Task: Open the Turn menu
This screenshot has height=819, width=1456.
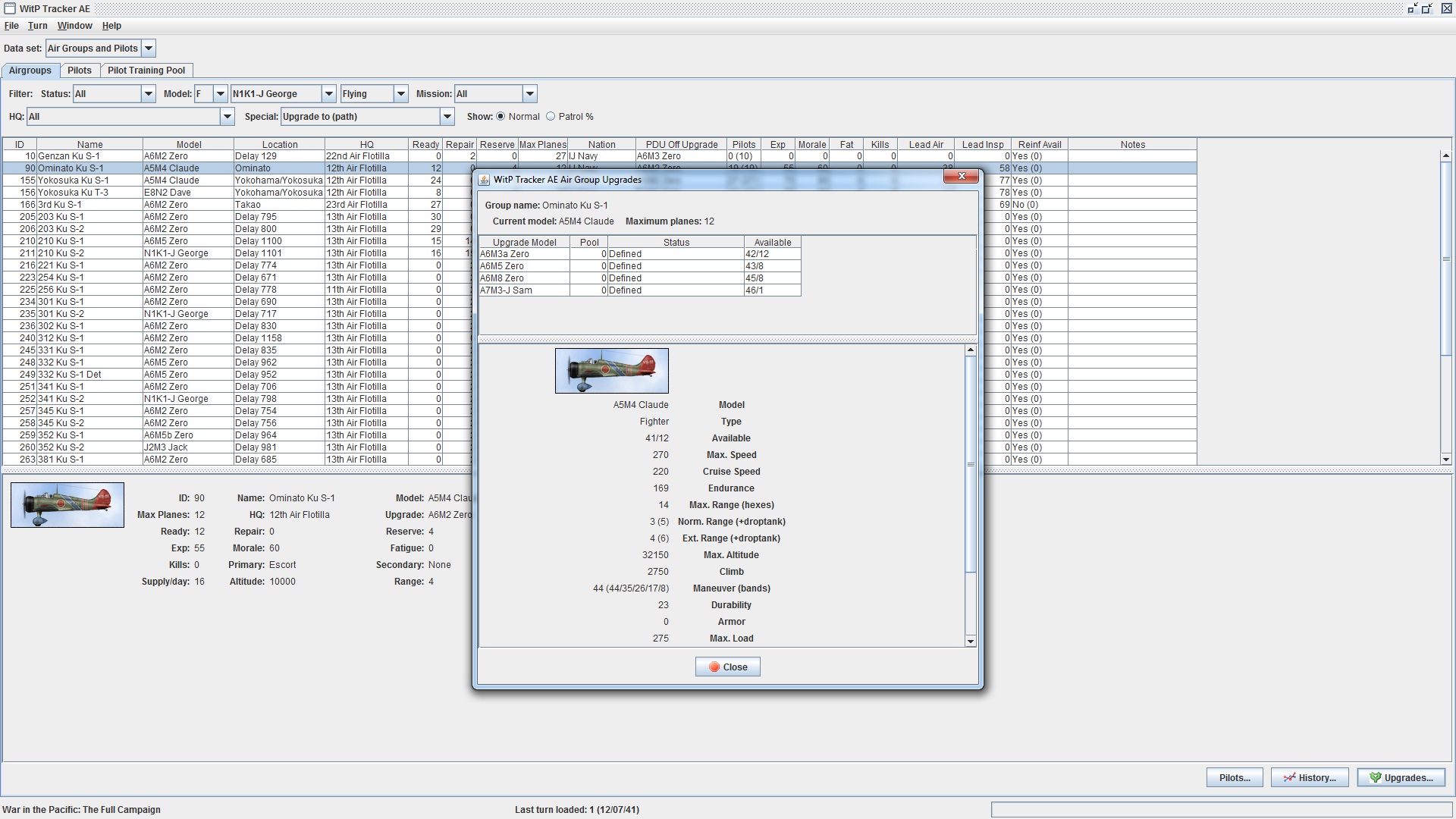Action: (37, 26)
